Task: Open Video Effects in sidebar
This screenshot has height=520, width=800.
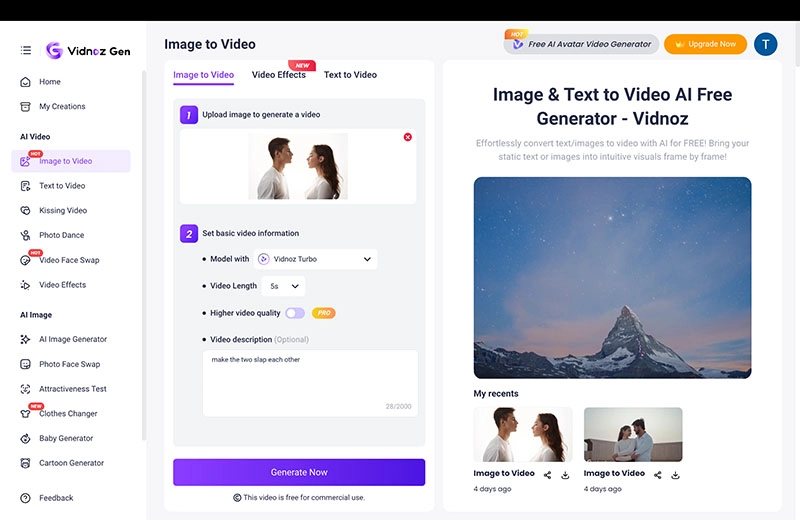Action: 62,285
